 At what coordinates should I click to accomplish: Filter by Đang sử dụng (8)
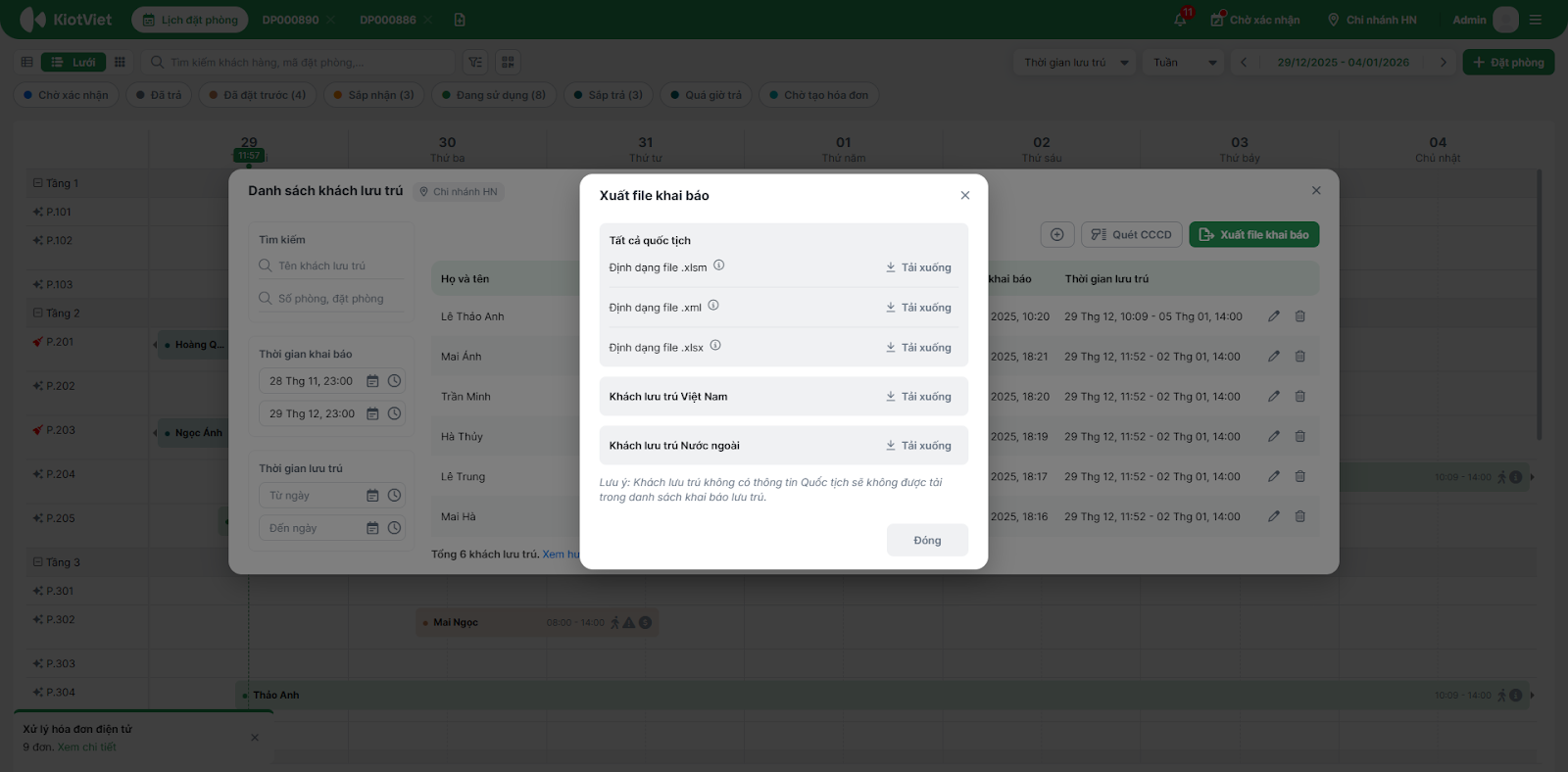pos(494,95)
